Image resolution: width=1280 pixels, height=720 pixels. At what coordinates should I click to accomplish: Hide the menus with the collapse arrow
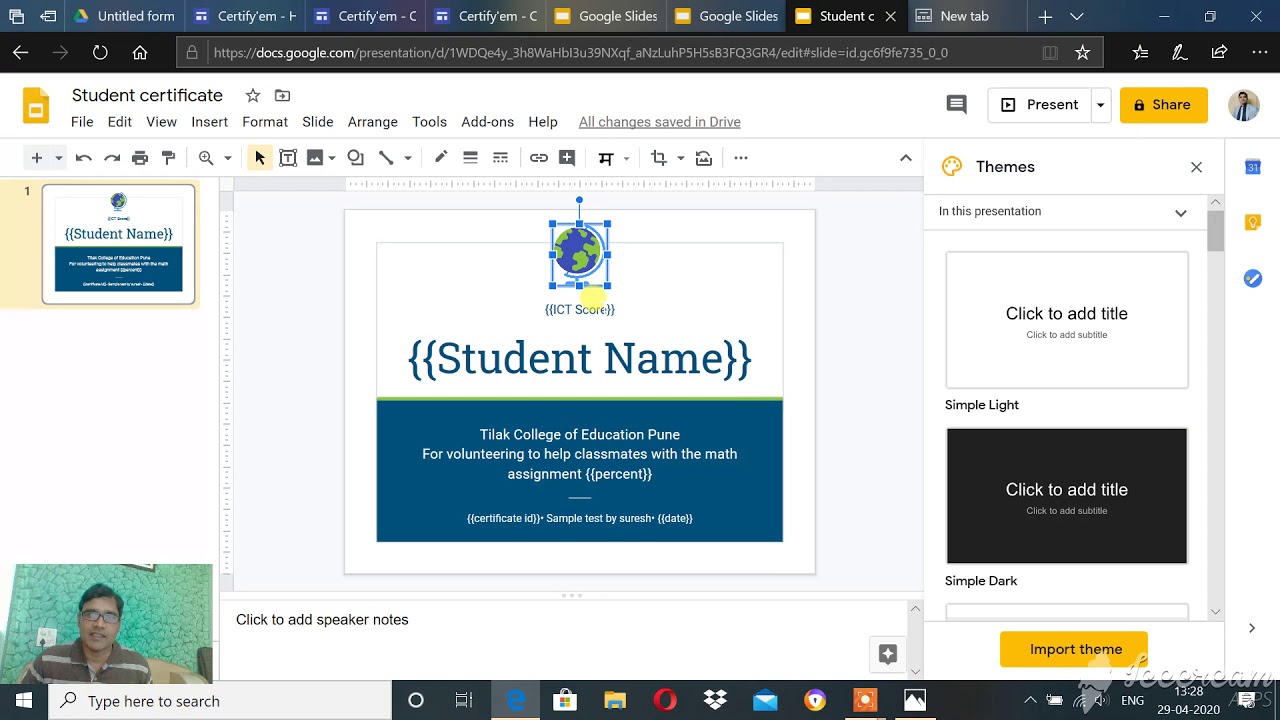[905, 158]
